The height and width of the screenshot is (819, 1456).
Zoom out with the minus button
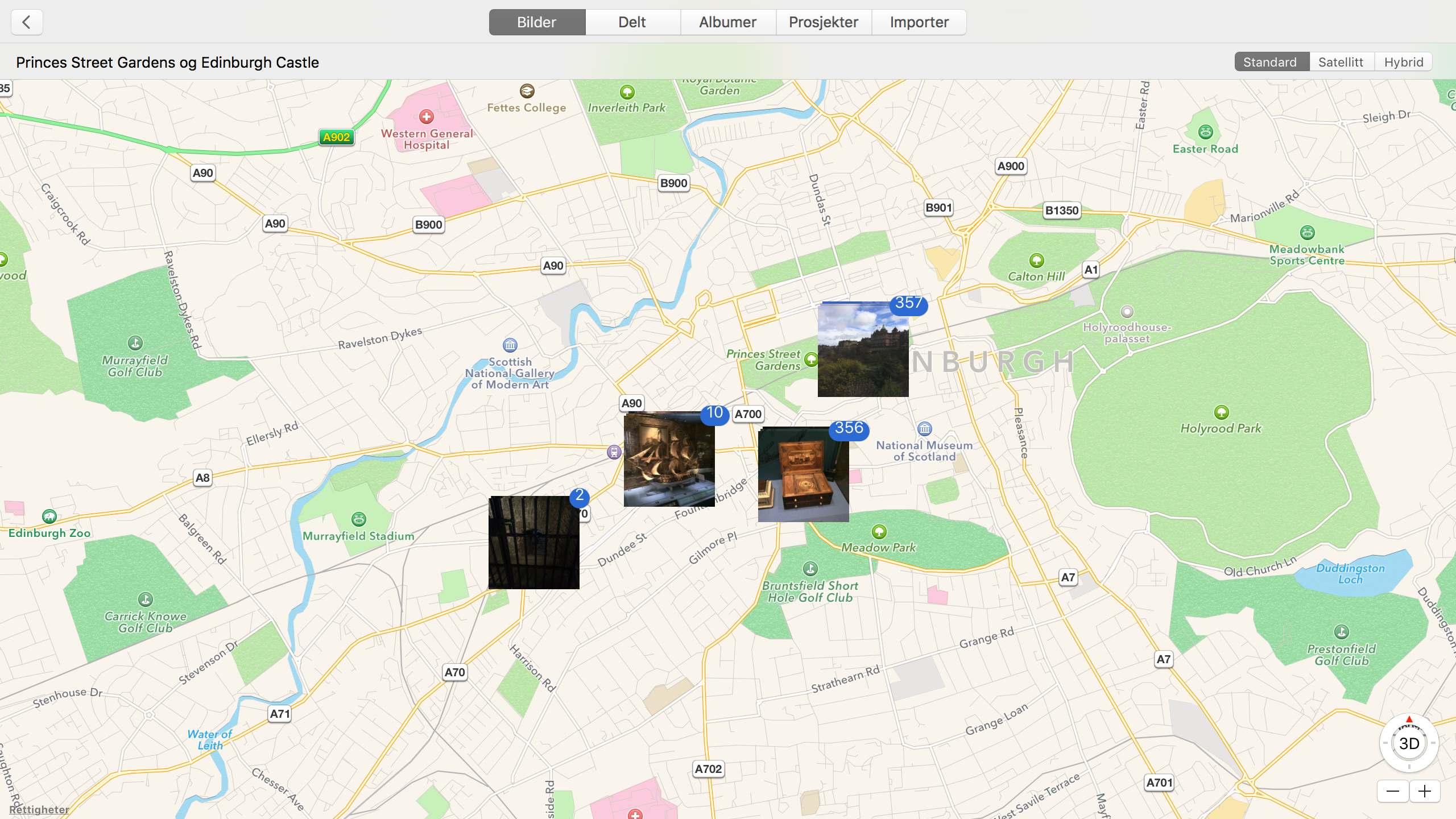click(1392, 791)
